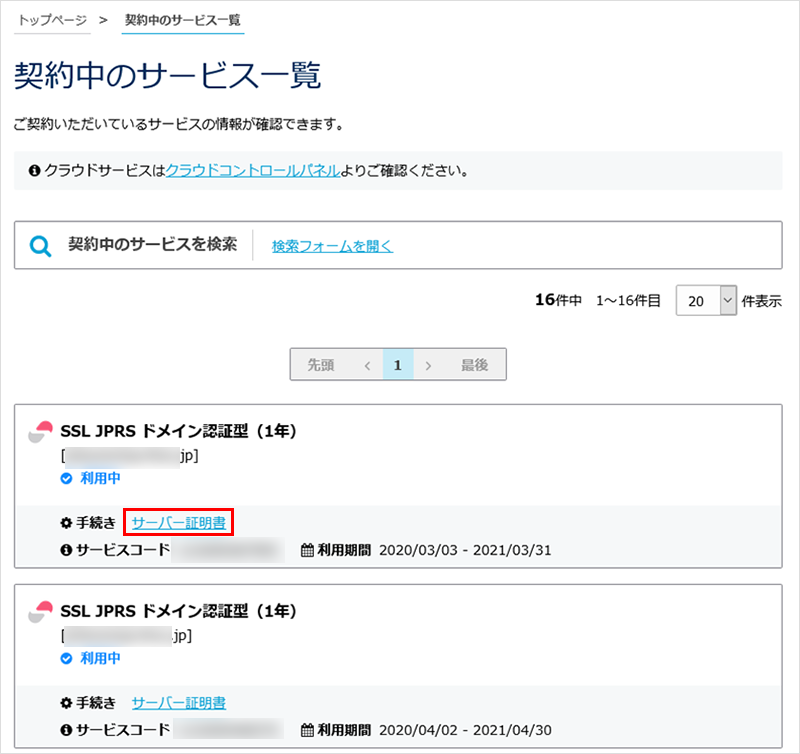Open the 20 items-per-page dropdown
Screen dimensions: 800x754
[706, 300]
